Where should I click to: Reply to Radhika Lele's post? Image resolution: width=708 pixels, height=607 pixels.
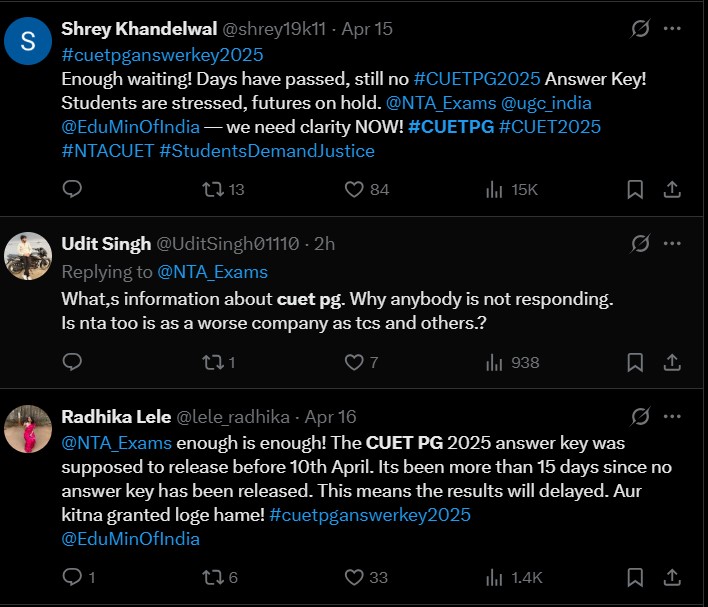[x=72, y=577]
